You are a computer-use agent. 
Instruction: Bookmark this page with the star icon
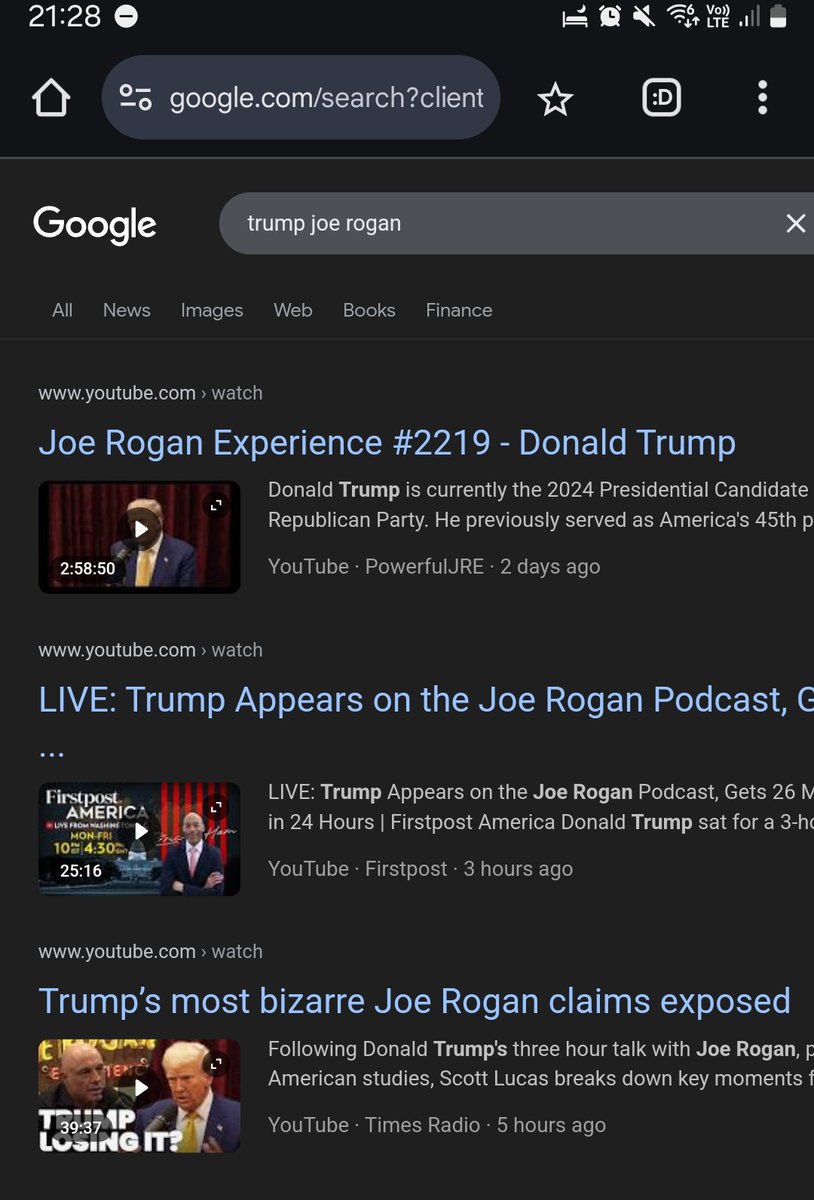click(x=555, y=98)
